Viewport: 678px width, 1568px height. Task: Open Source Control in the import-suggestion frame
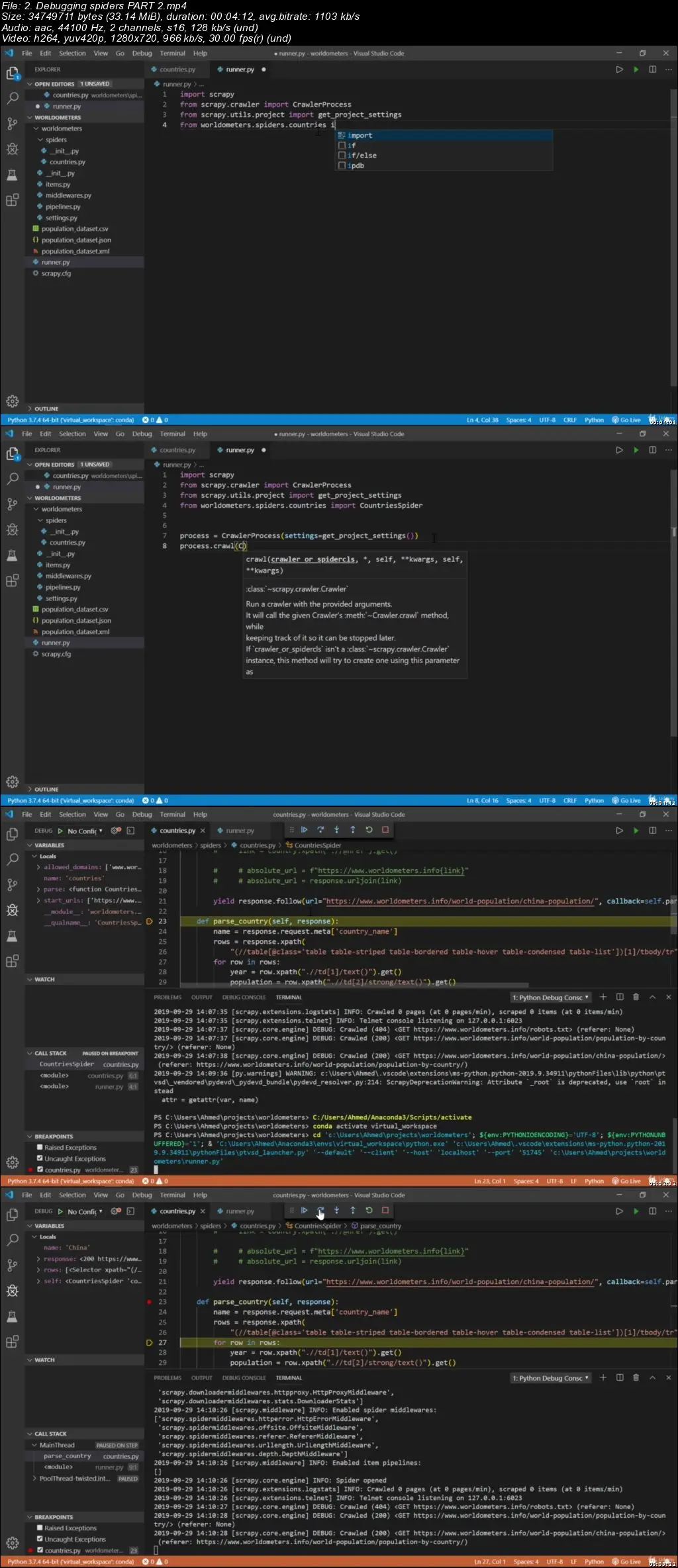click(x=12, y=124)
